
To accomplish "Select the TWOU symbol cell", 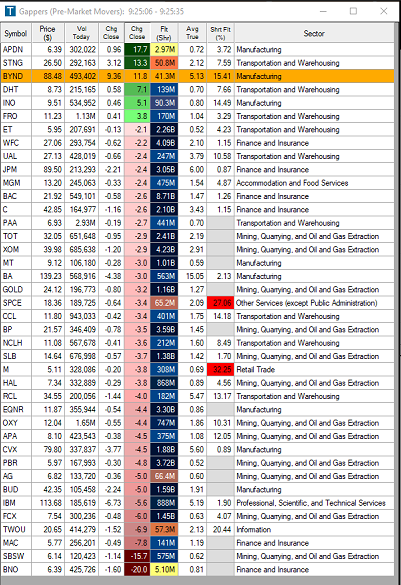I will point(16,529).
